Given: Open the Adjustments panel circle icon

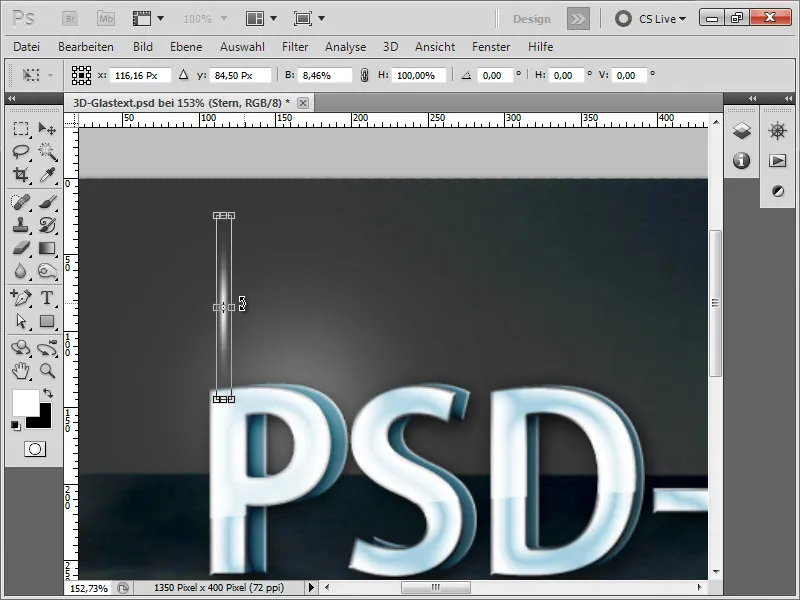Looking at the screenshot, I should 778,191.
